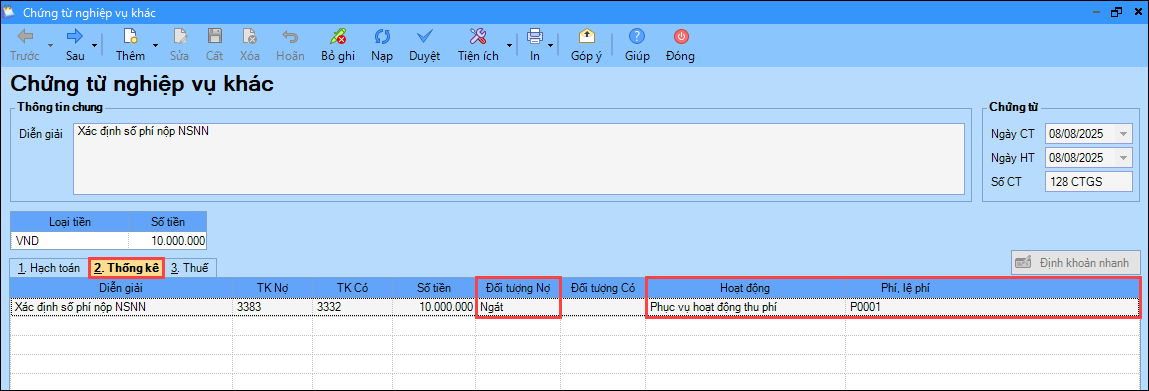This screenshot has width=1149, height=391.
Task: Edit voucher using Sửa icon
Action: (x=180, y=45)
